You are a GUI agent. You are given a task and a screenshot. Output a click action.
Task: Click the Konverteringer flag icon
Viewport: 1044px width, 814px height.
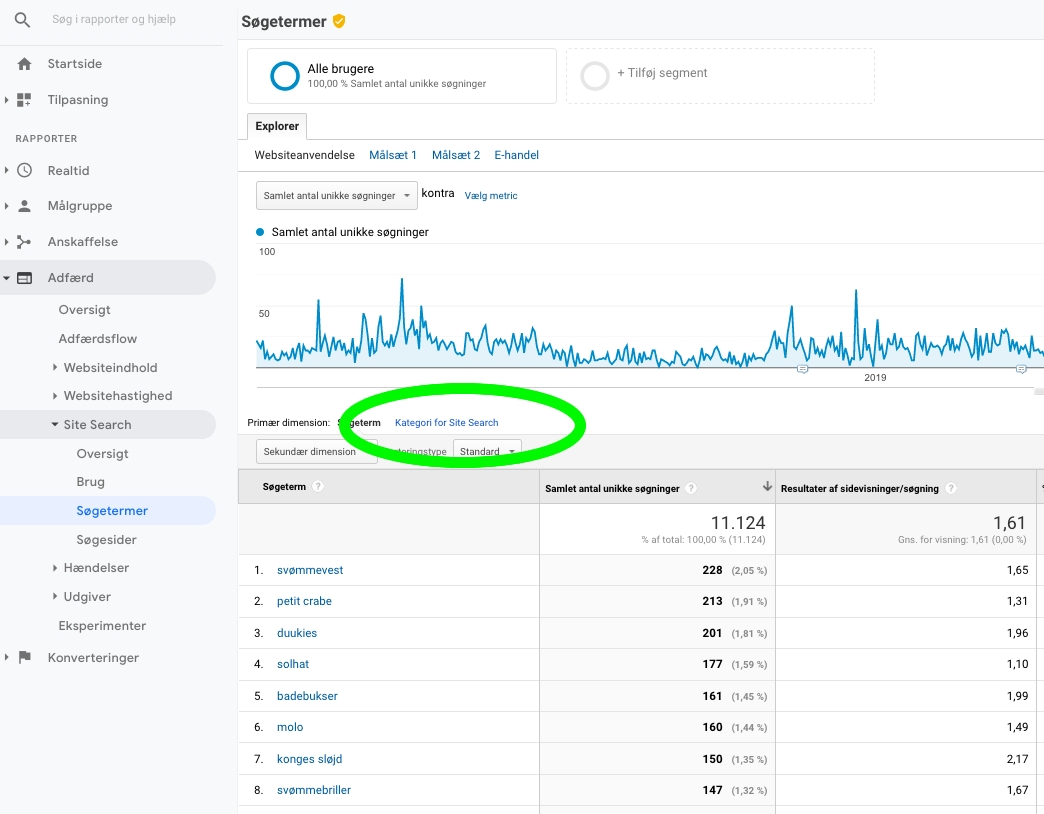(x=25, y=658)
